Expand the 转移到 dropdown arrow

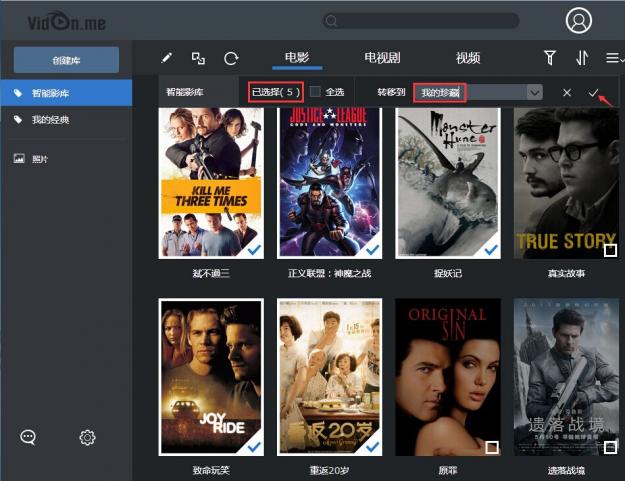535,93
